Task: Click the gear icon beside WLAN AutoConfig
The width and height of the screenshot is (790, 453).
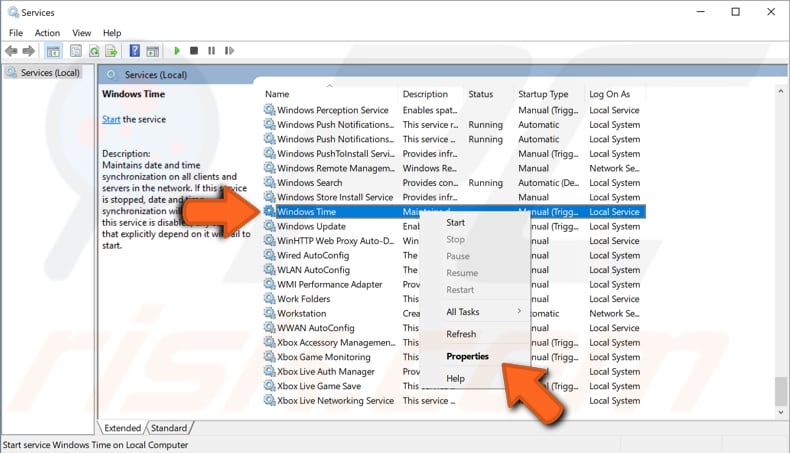Action: 270,270
